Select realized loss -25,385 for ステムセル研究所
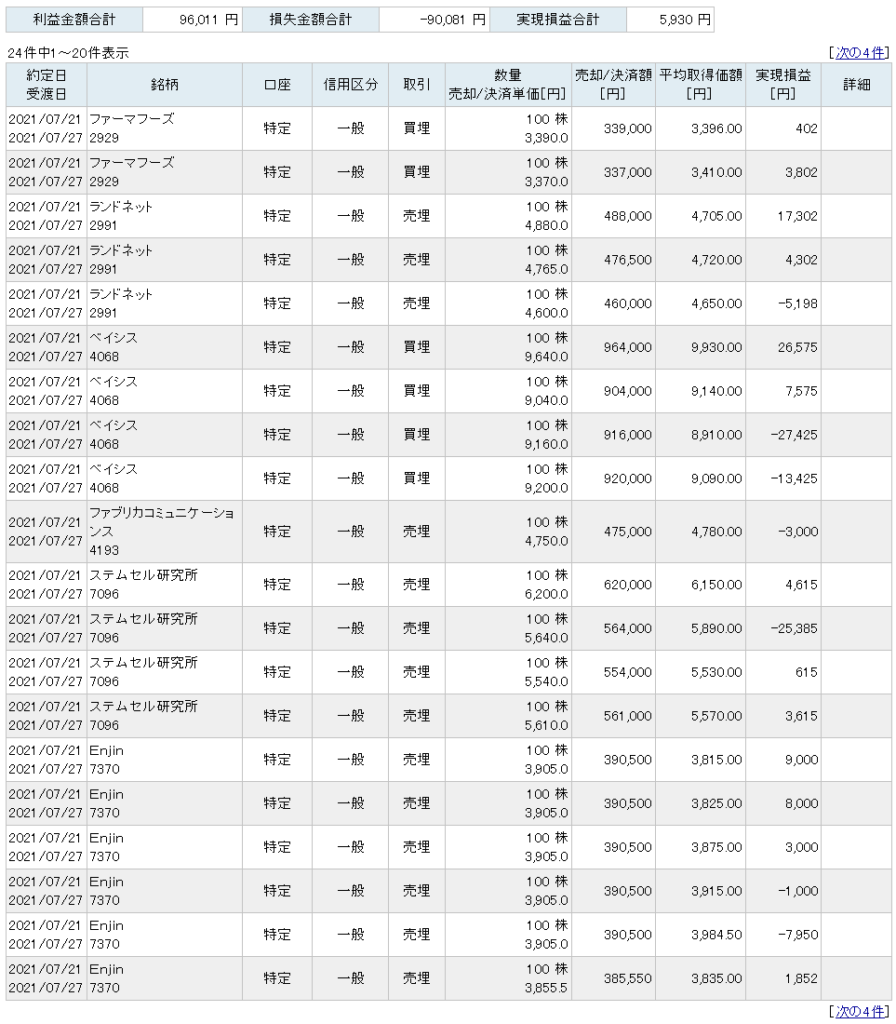Screen dimensions: 896x1024 [x=783, y=628]
